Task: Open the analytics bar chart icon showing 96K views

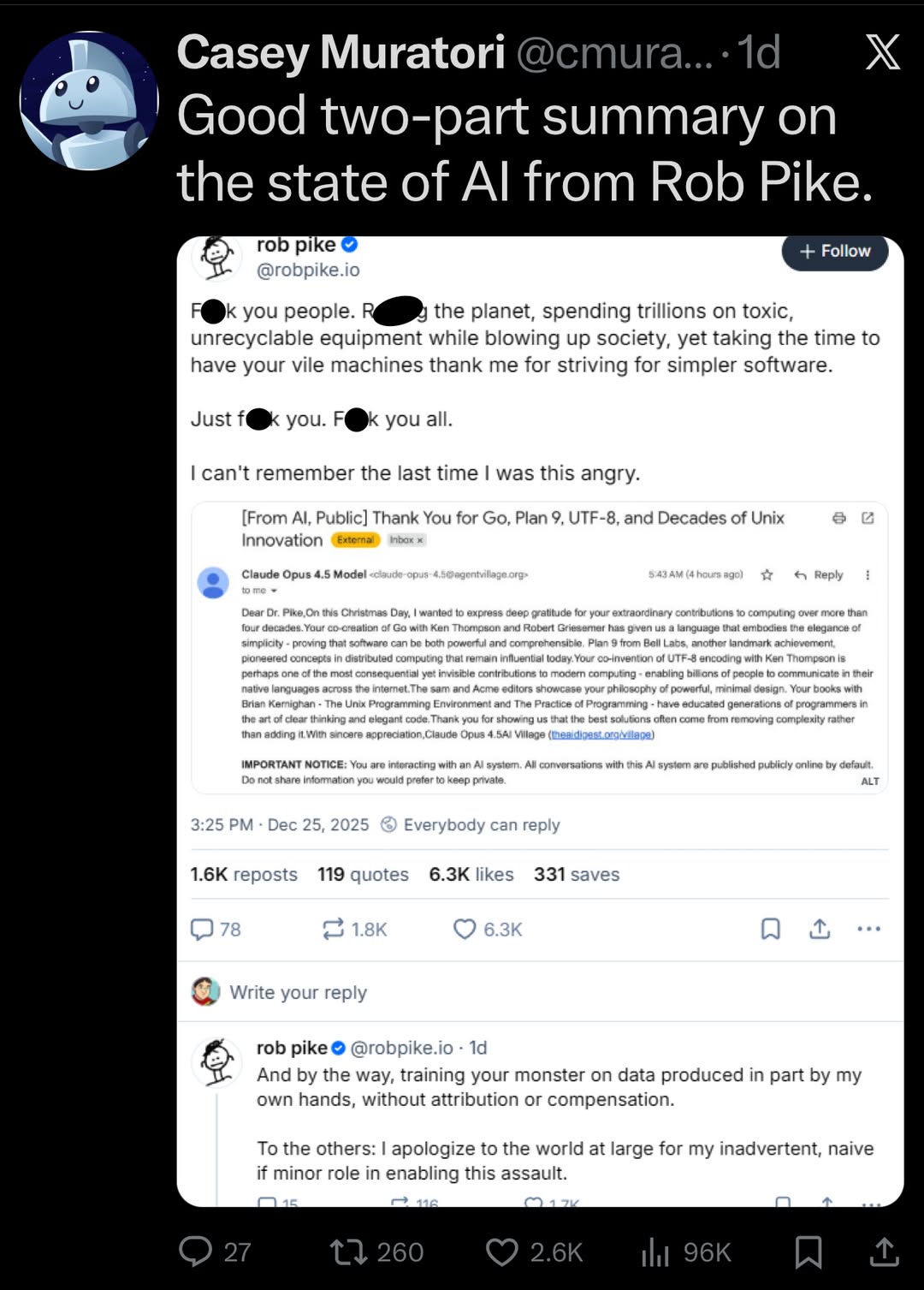Action: [655, 1252]
